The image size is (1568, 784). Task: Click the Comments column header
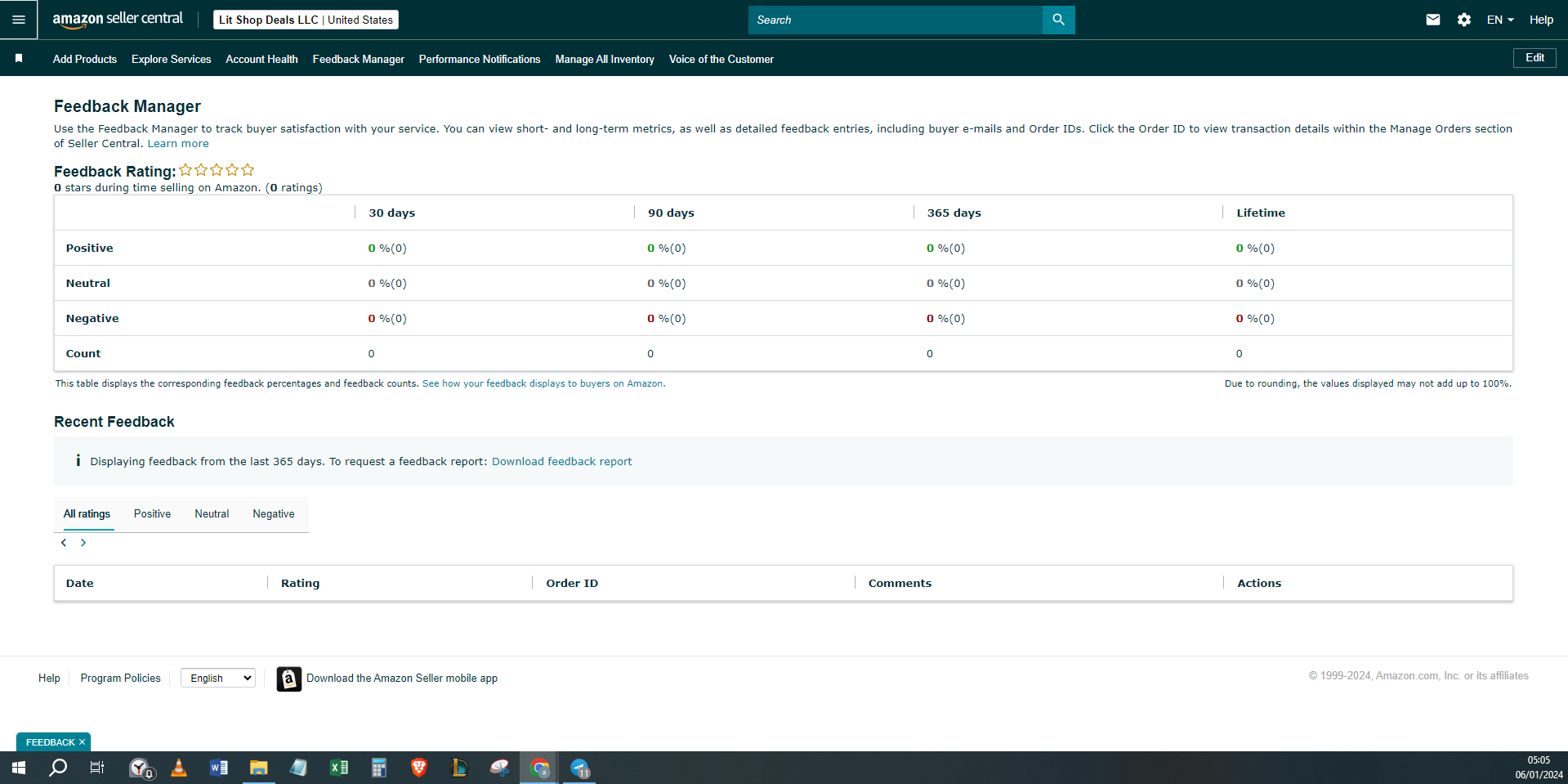900,583
